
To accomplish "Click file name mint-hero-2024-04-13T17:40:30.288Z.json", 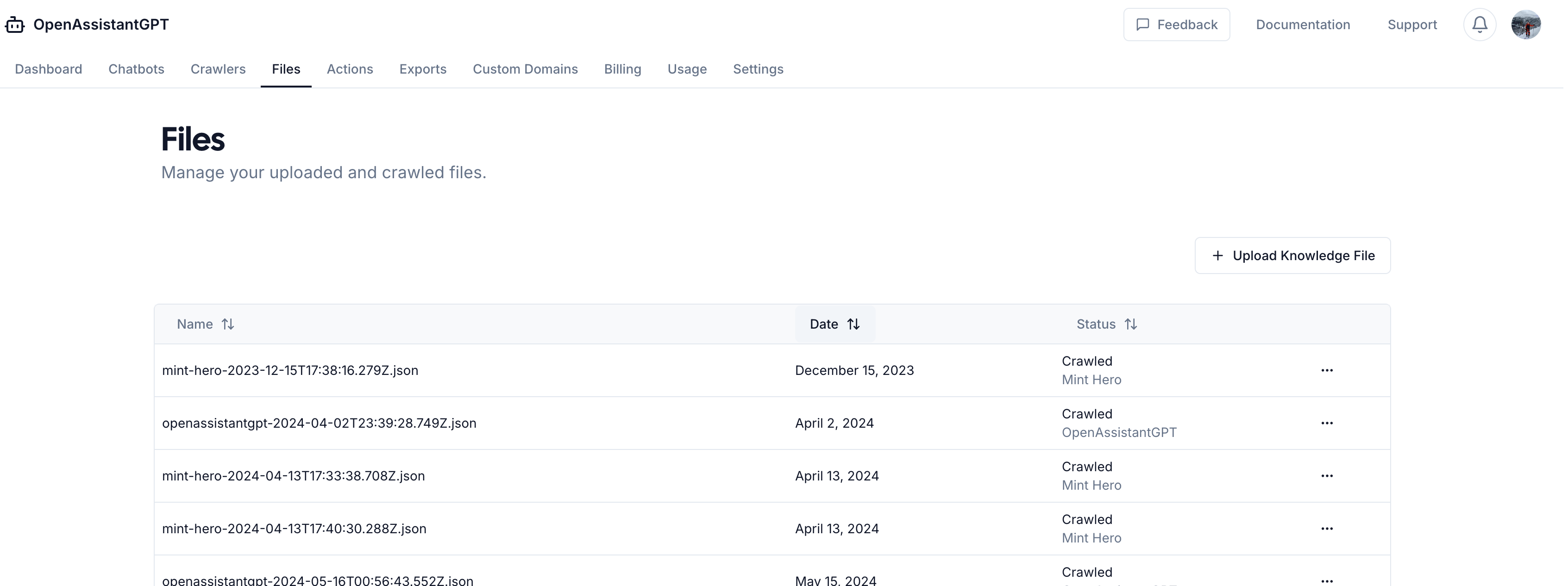I will [x=294, y=528].
